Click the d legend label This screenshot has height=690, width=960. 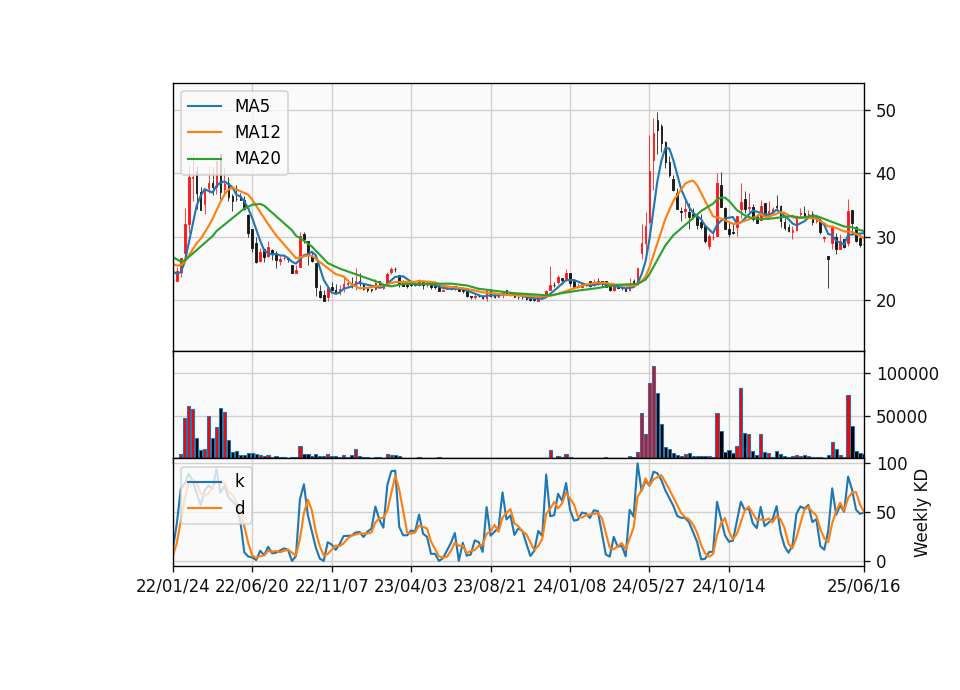[239, 508]
